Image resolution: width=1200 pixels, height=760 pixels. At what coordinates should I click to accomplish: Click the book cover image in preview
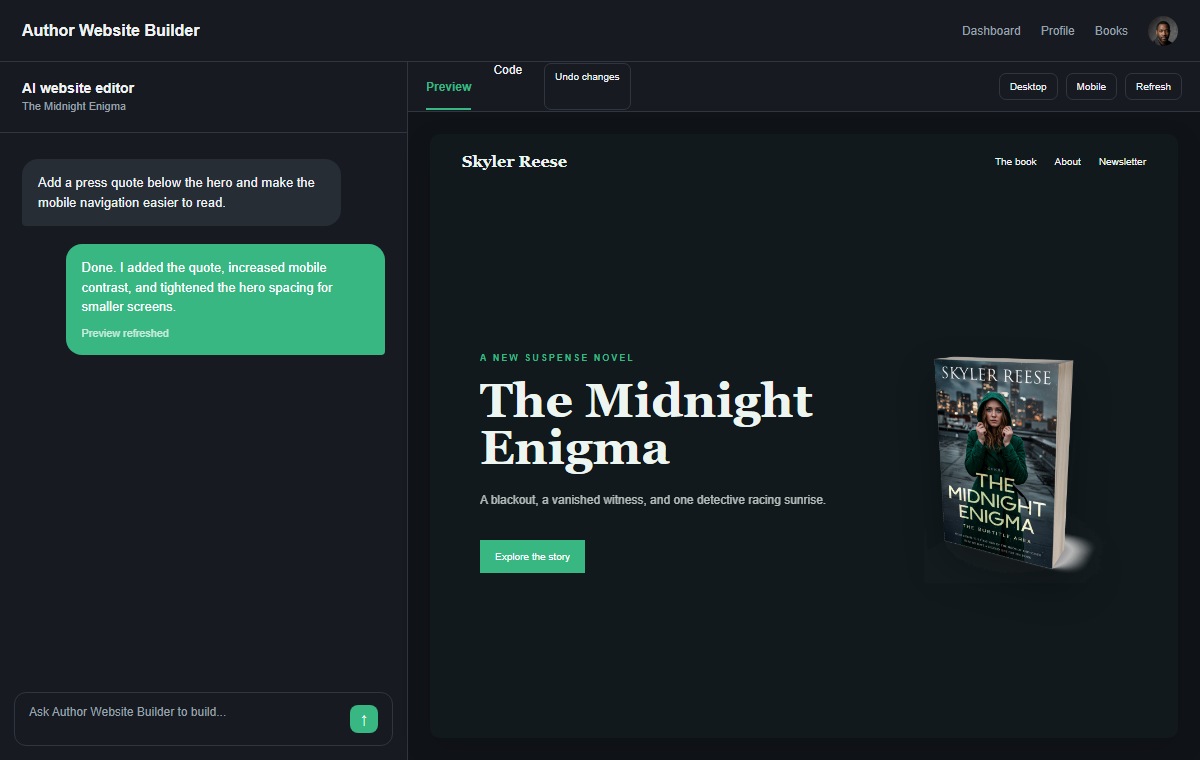[x=1003, y=463]
